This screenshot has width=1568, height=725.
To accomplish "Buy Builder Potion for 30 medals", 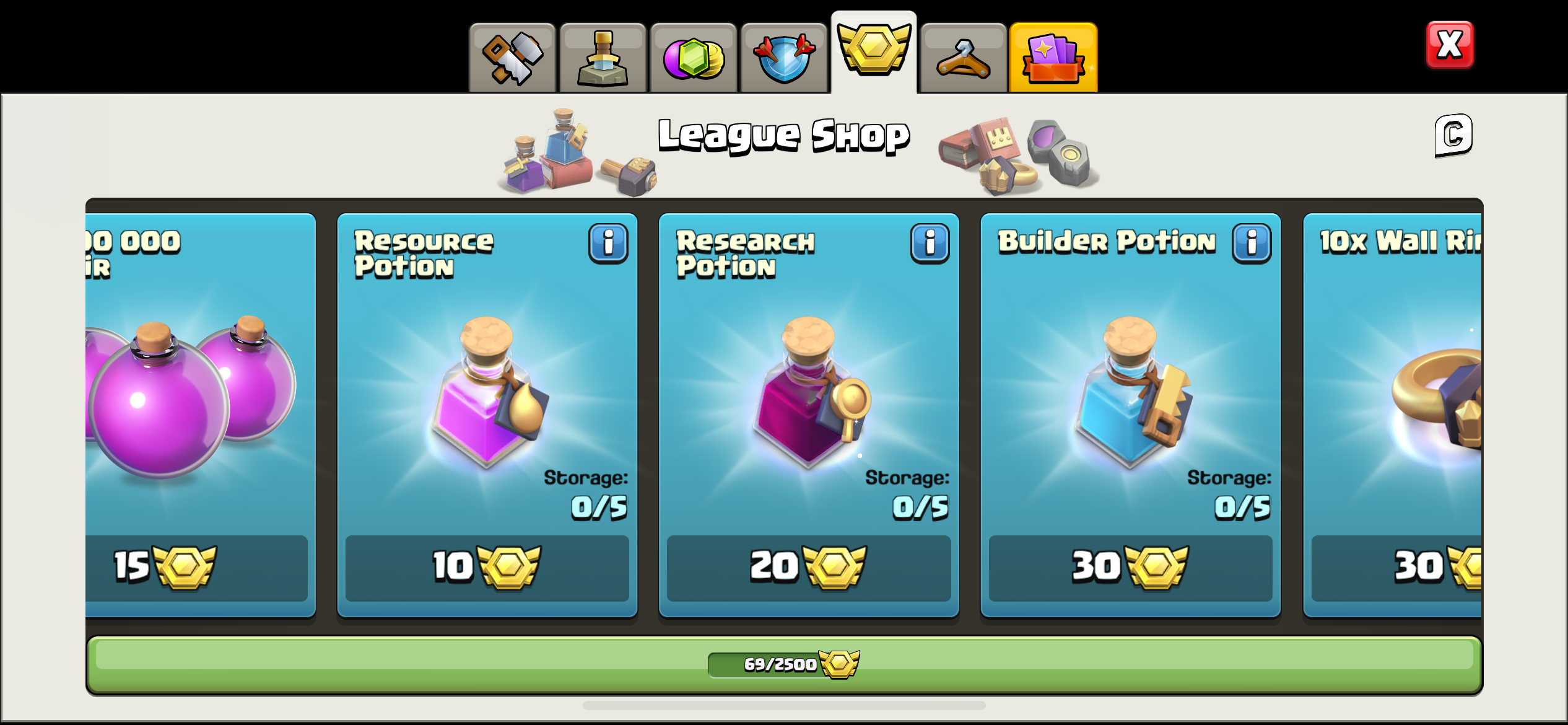I will pyautogui.click(x=1130, y=568).
